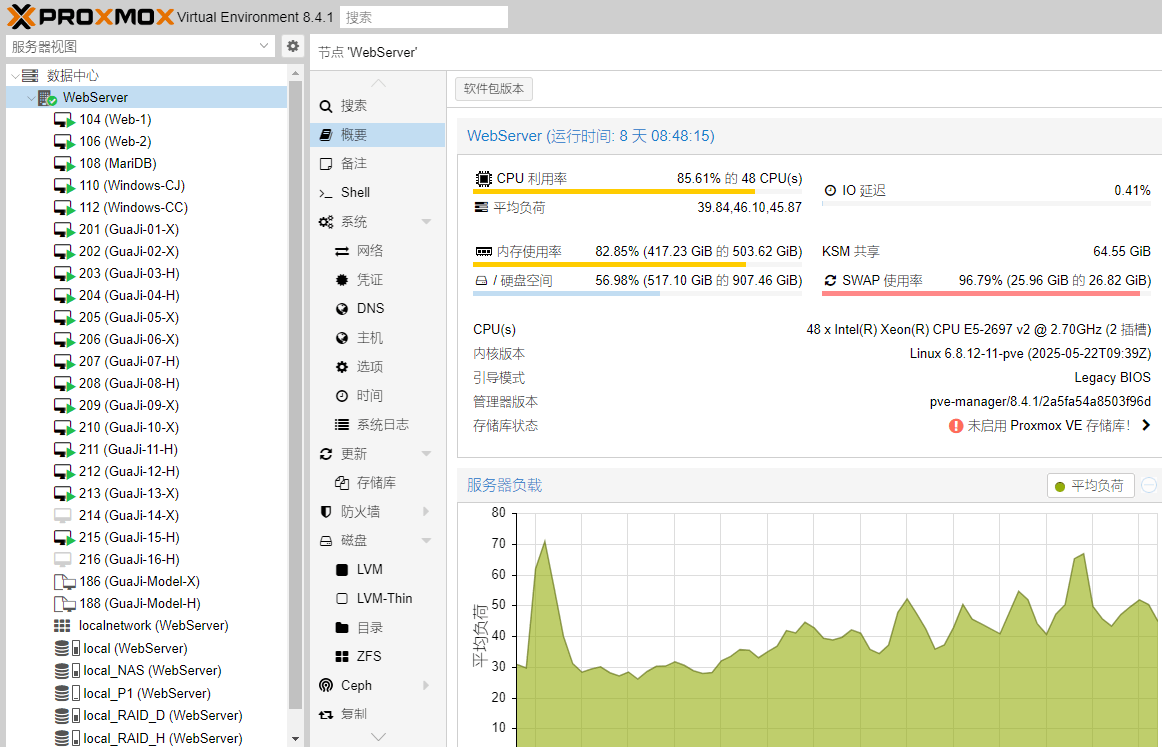This screenshot has width=1162, height=747.
Task: Select template 186 (GuaJi-Model-X) icon
Action: [64, 582]
